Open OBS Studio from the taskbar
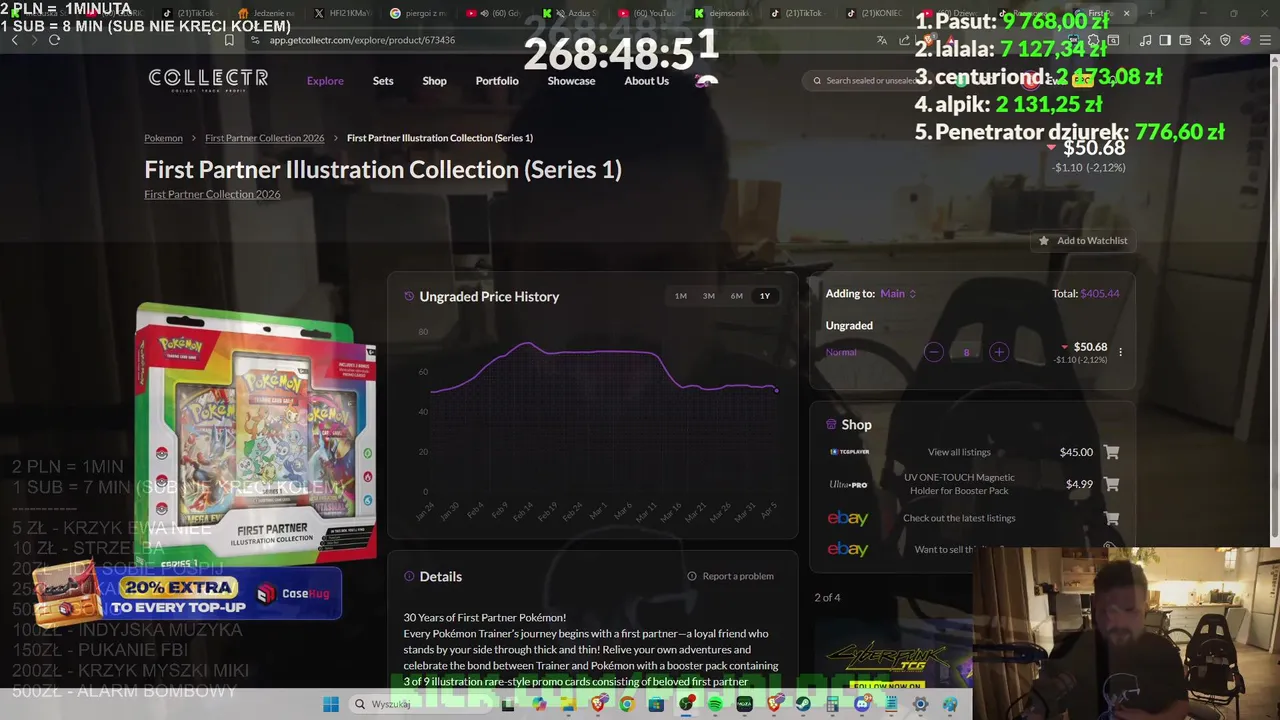This screenshot has width=1280, height=720. pyautogui.click(x=686, y=704)
